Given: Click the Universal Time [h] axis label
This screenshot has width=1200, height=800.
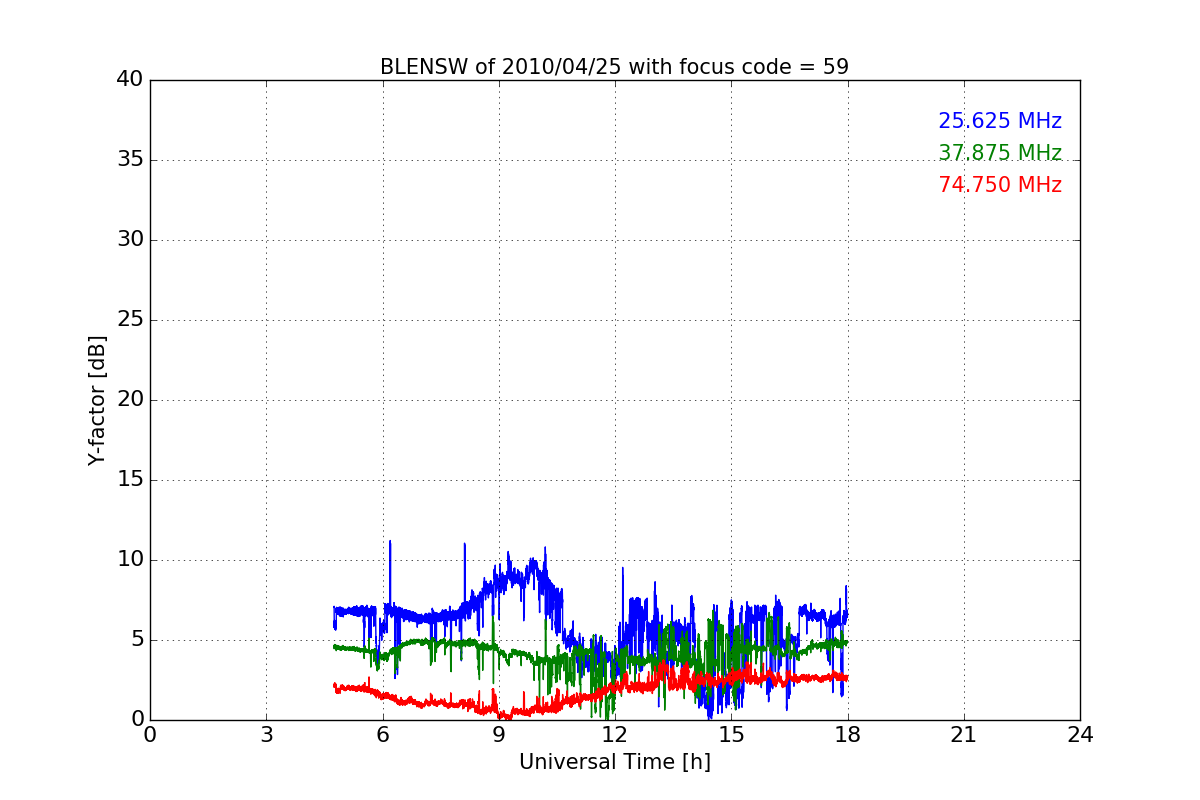Looking at the screenshot, I should pos(615,762).
